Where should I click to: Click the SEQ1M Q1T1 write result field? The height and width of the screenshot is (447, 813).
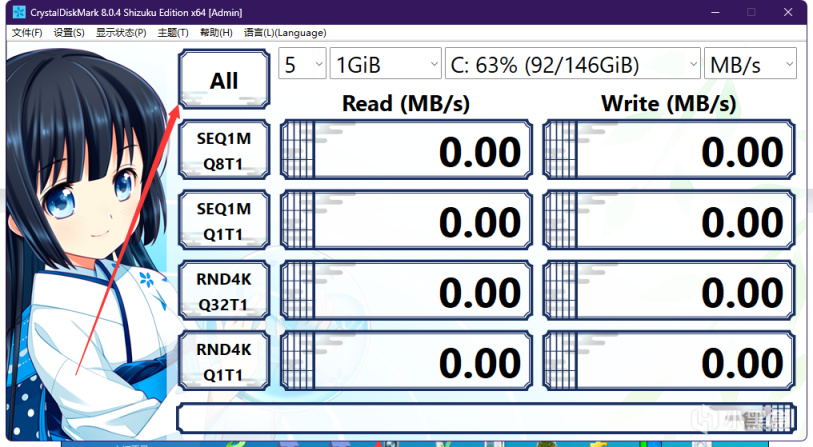click(x=669, y=220)
